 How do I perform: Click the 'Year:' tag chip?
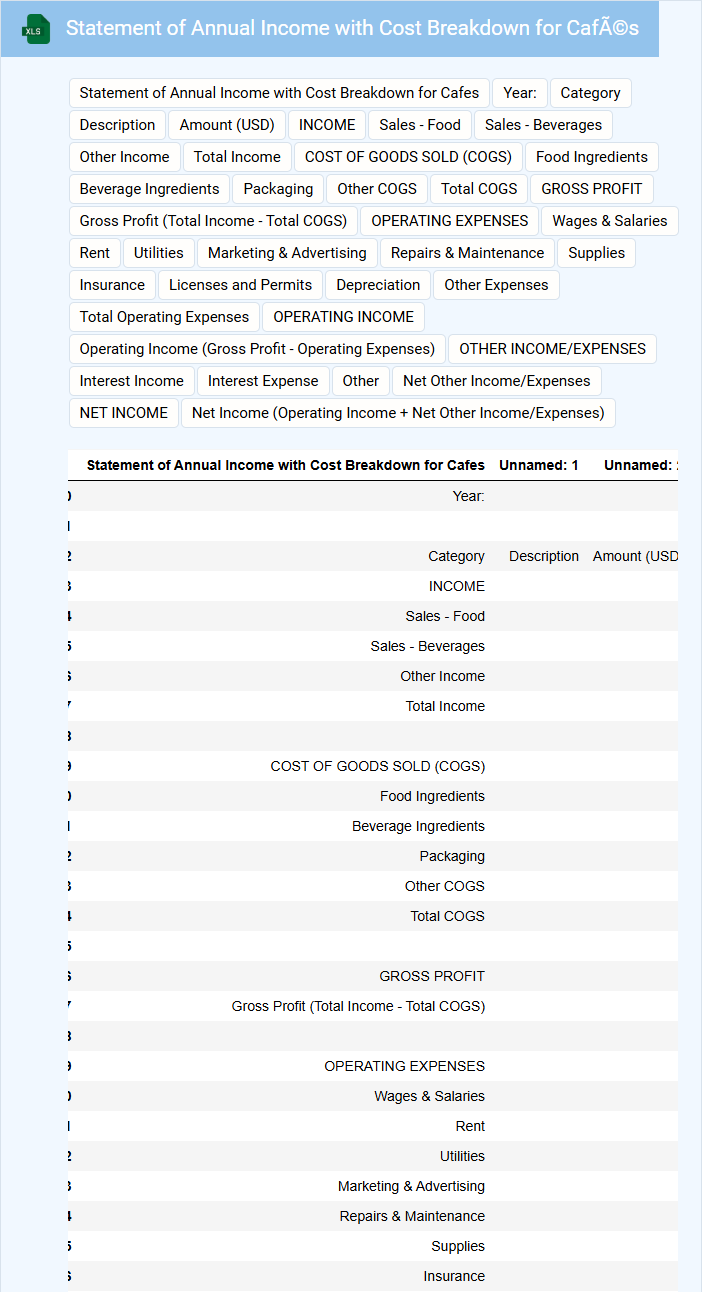click(x=520, y=93)
